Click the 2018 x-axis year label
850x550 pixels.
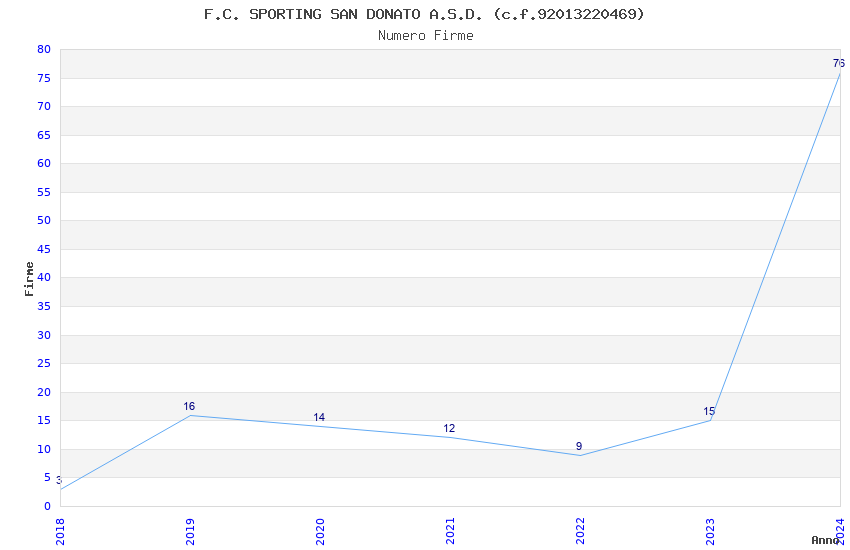point(60,531)
